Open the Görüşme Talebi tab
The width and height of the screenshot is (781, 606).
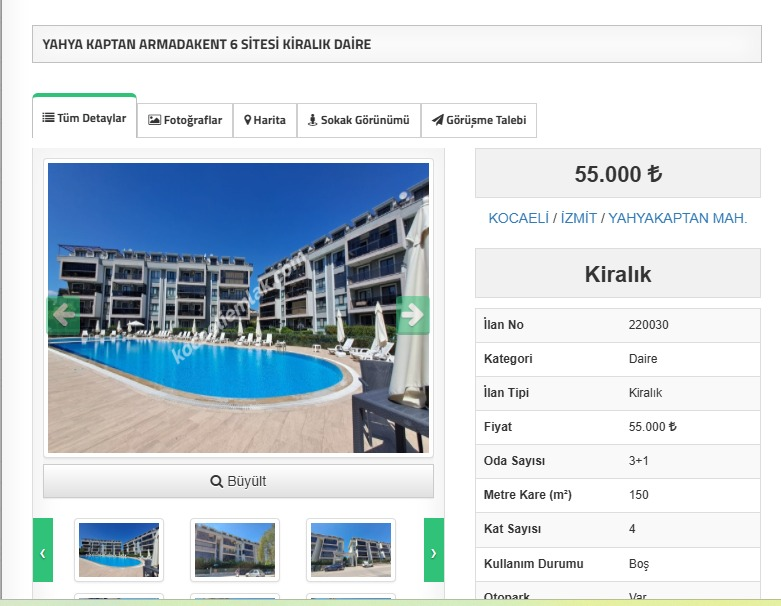[479, 120]
